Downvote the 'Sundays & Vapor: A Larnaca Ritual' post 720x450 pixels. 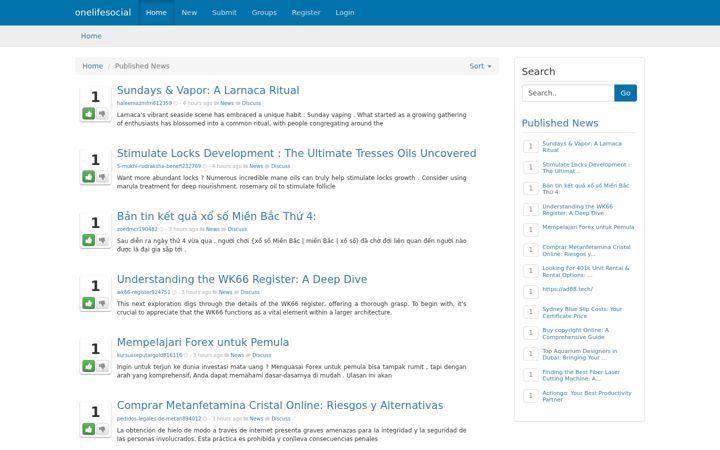(102, 113)
